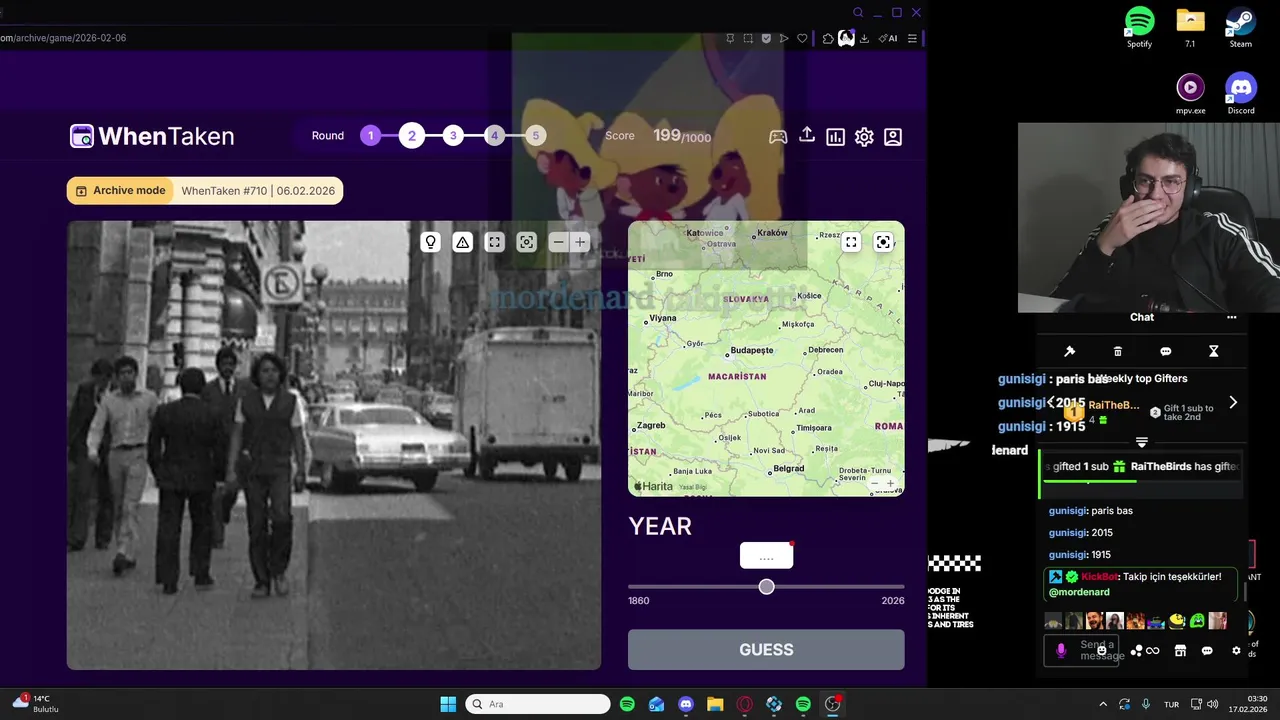Viewport: 1280px width, 720px height.
Task: Click the street photo to guess
Action: click(x=334, y=445)
